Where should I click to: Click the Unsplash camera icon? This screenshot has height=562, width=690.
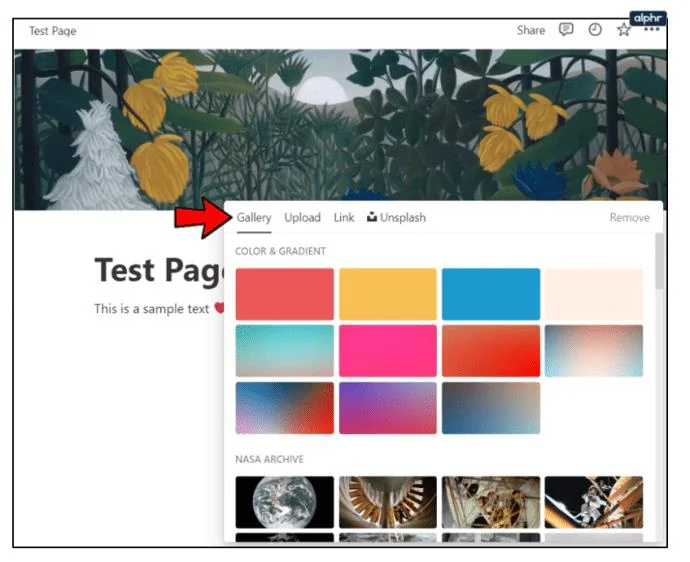[x=372, y=217]
